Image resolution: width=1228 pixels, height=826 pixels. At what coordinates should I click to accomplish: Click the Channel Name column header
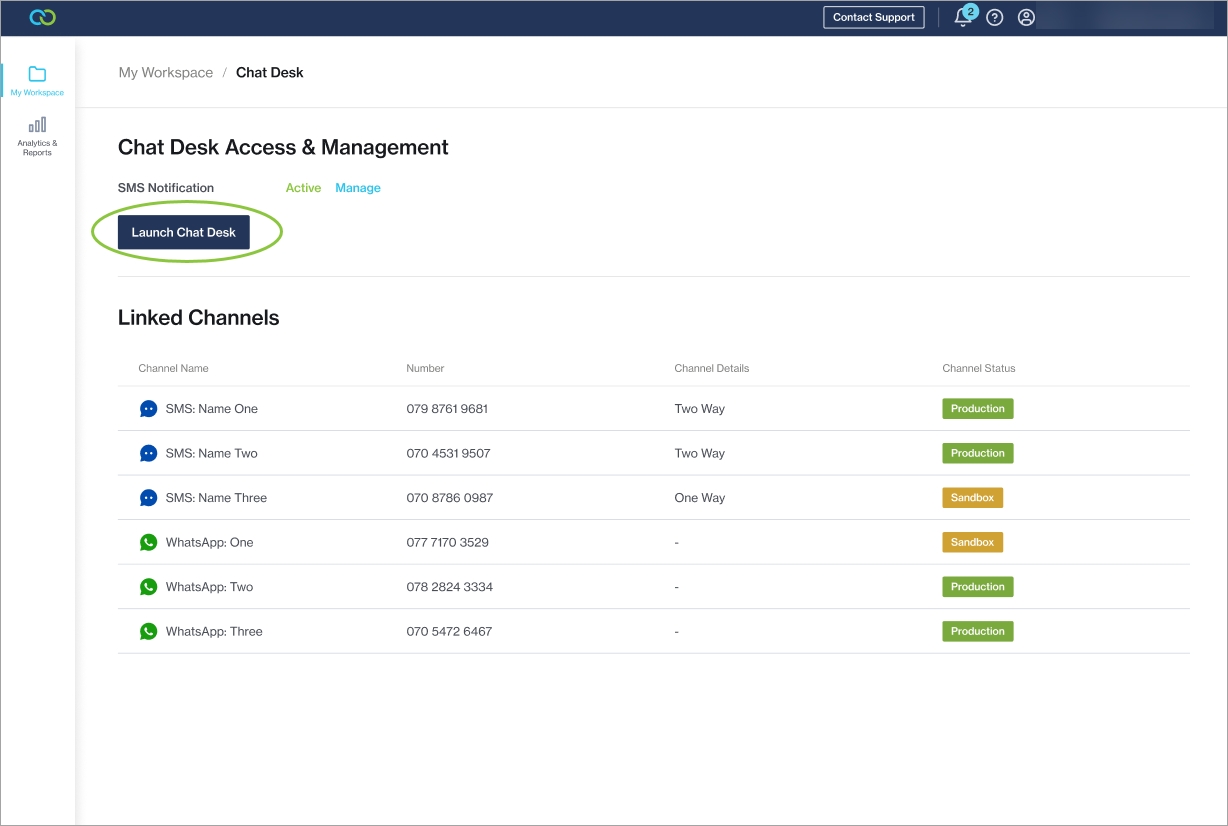173,368
